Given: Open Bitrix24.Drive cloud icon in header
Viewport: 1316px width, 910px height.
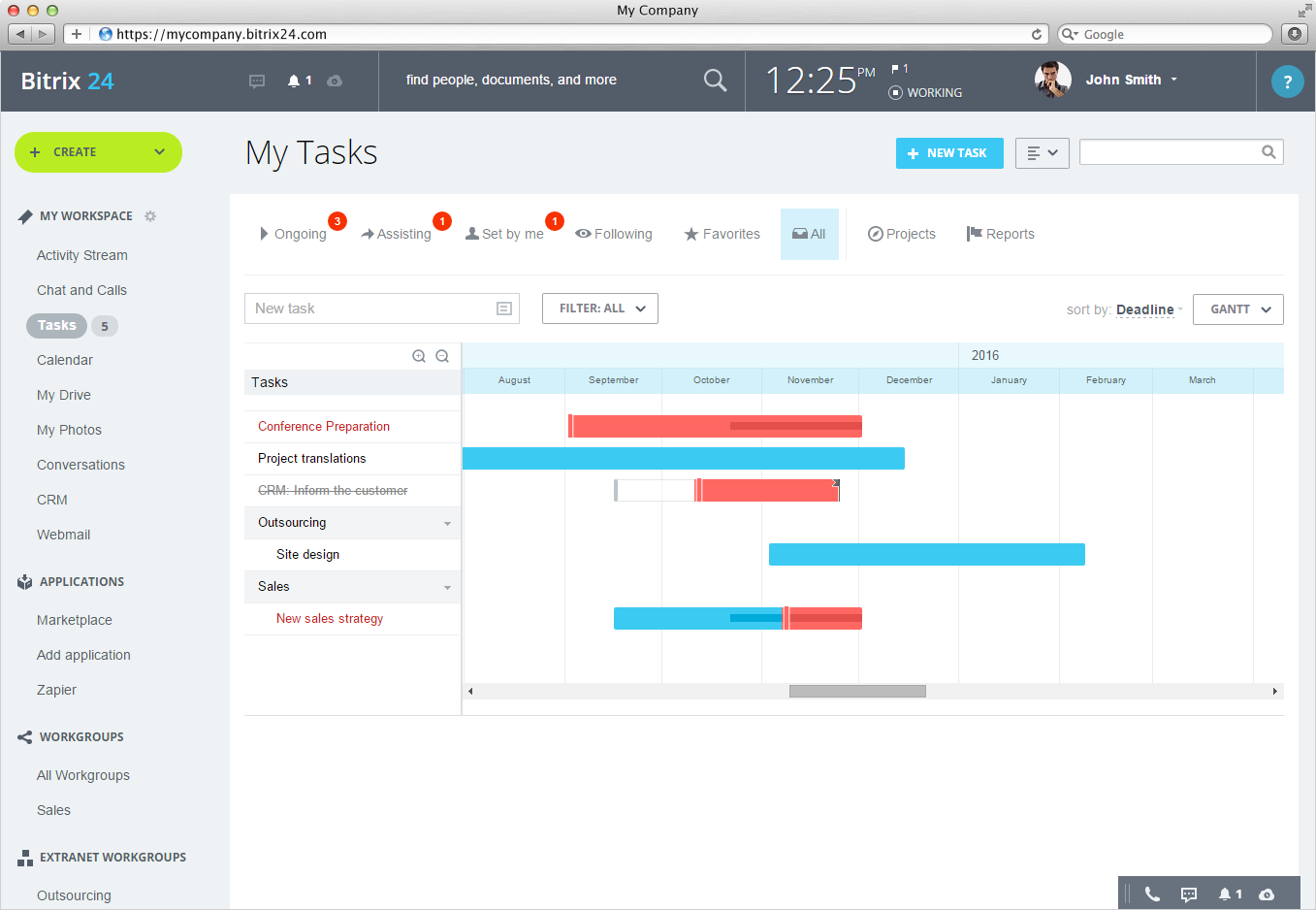Looking at the screenshot, I should [x=334, y=81].
